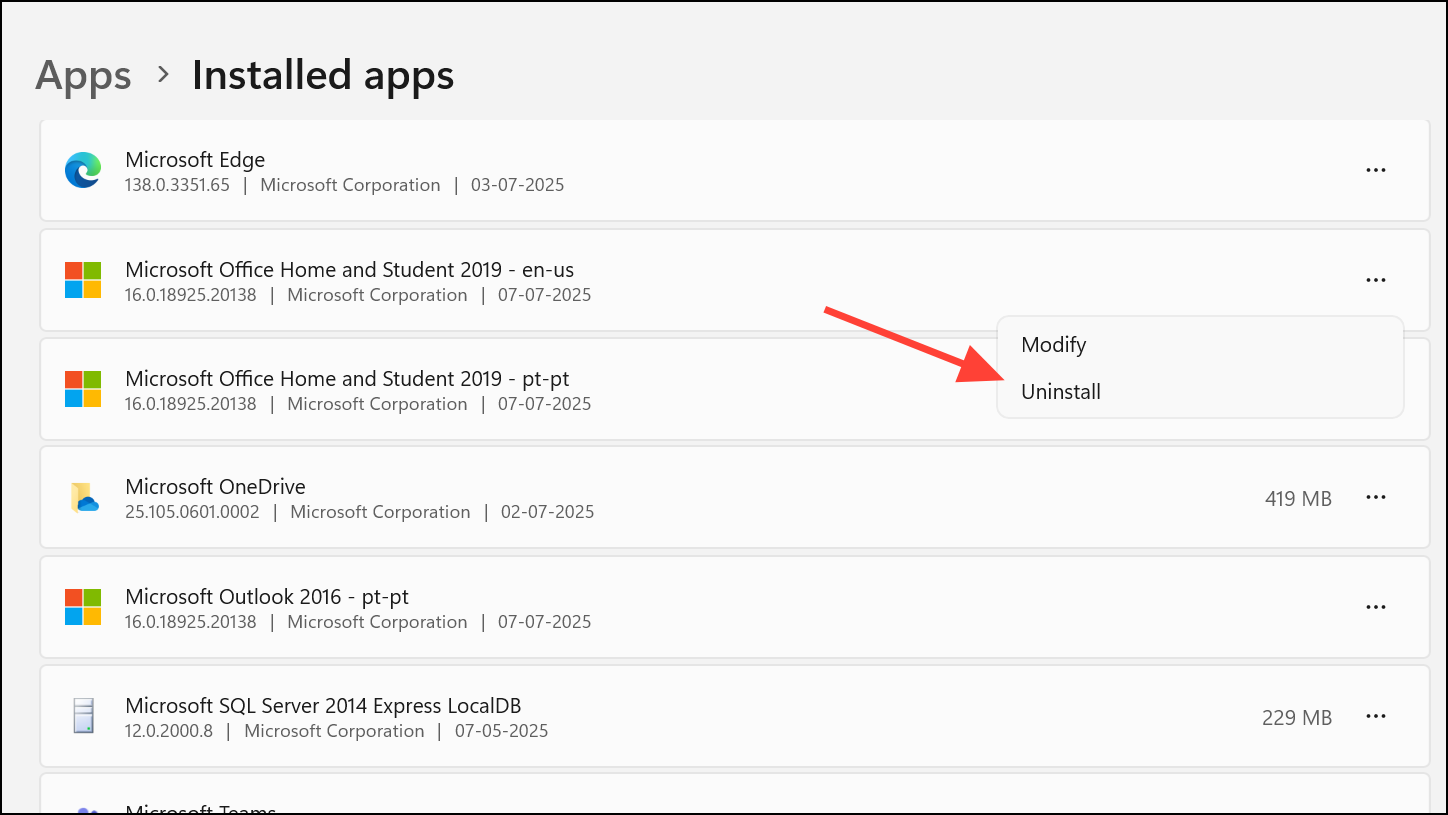
Task: Click the OneDrive install date 02-07-2025
Action: (548, 512)
